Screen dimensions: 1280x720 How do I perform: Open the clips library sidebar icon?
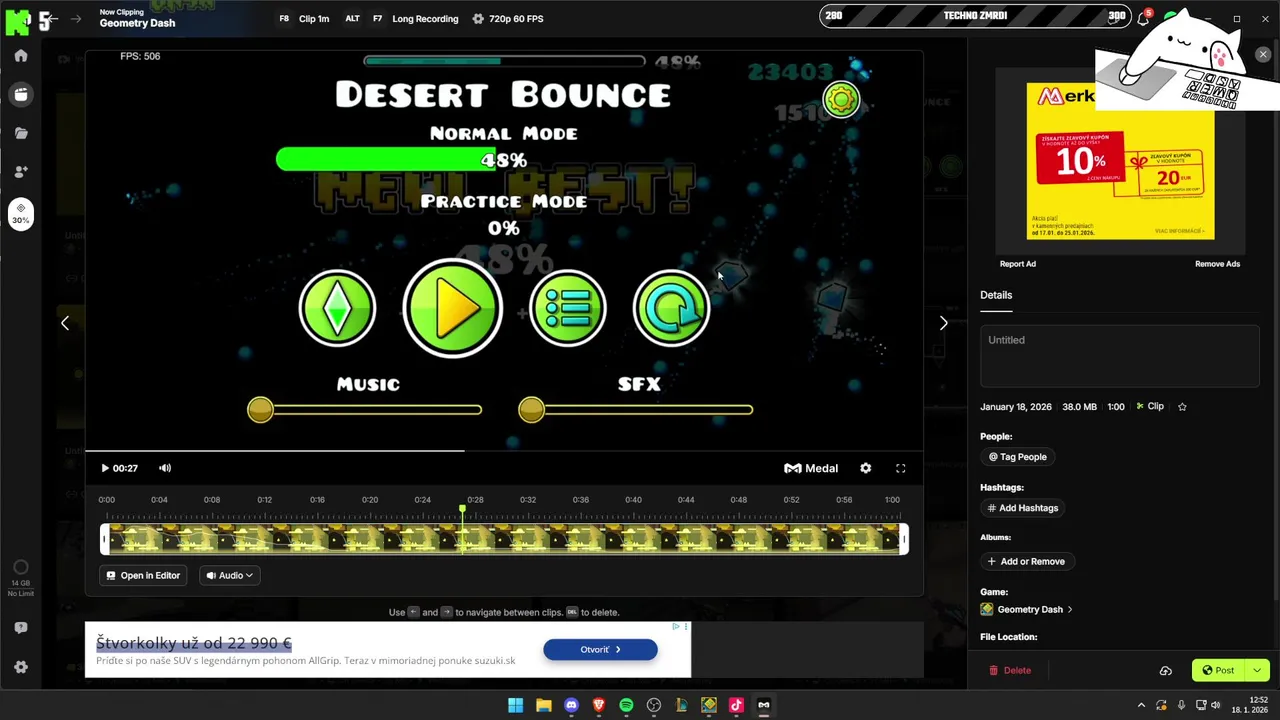click(21, 94)
